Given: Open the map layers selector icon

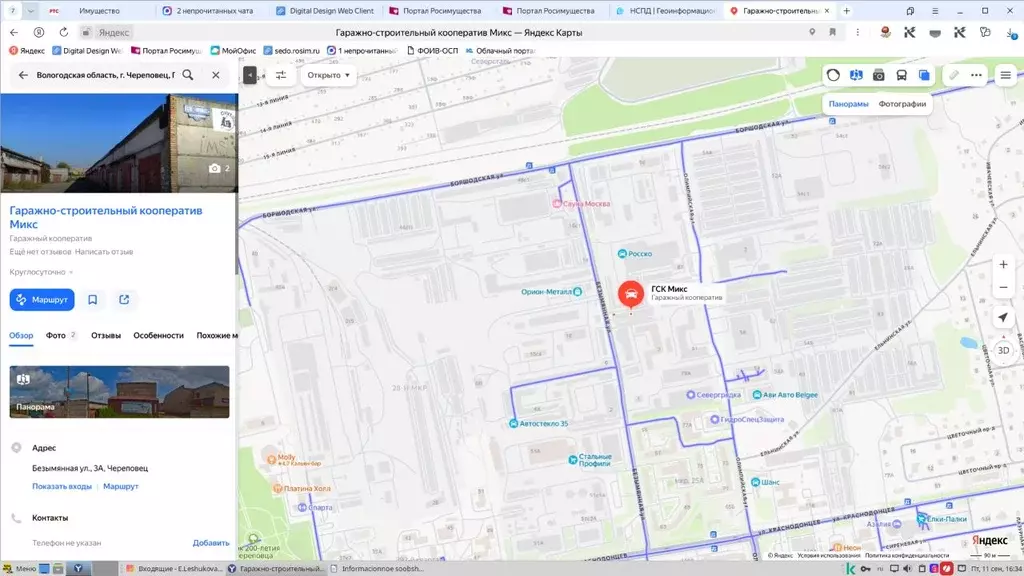Looking at the screenshot, I should pos(924,75).
